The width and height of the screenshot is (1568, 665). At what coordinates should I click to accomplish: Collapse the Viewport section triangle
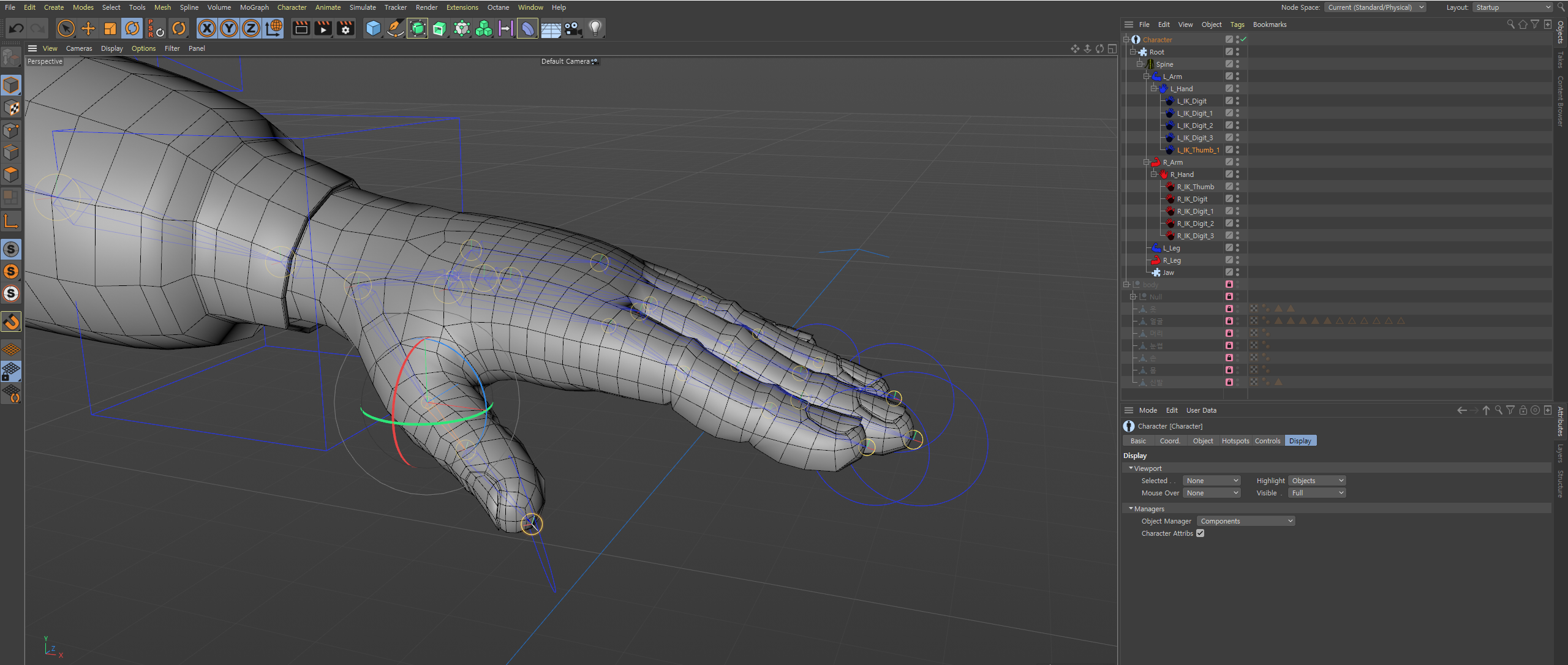click(x=1131, y=468)
